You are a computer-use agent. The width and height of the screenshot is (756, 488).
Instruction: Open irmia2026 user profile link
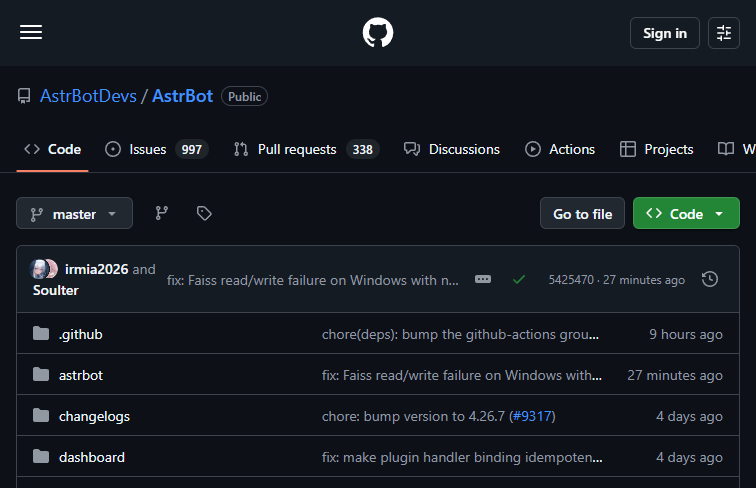tap(96, 269)
